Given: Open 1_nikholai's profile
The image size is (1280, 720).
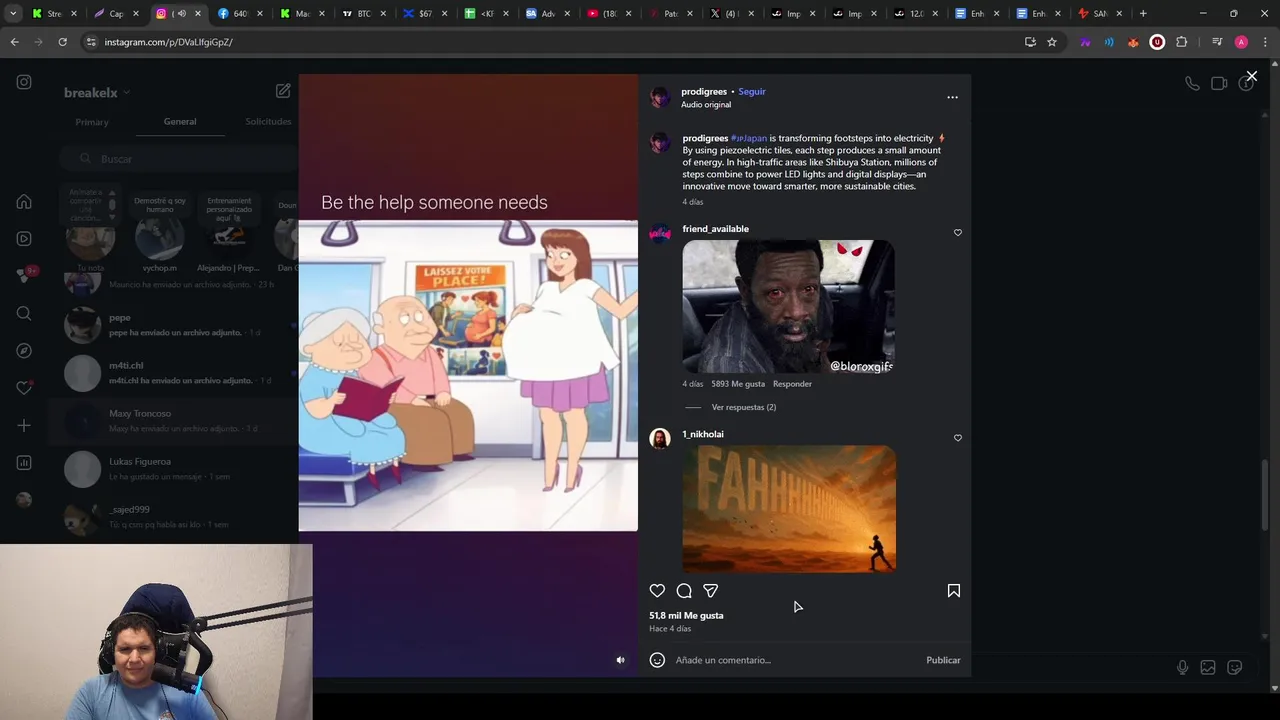Looking at the screenshot, I should click(x=703, y=434).
